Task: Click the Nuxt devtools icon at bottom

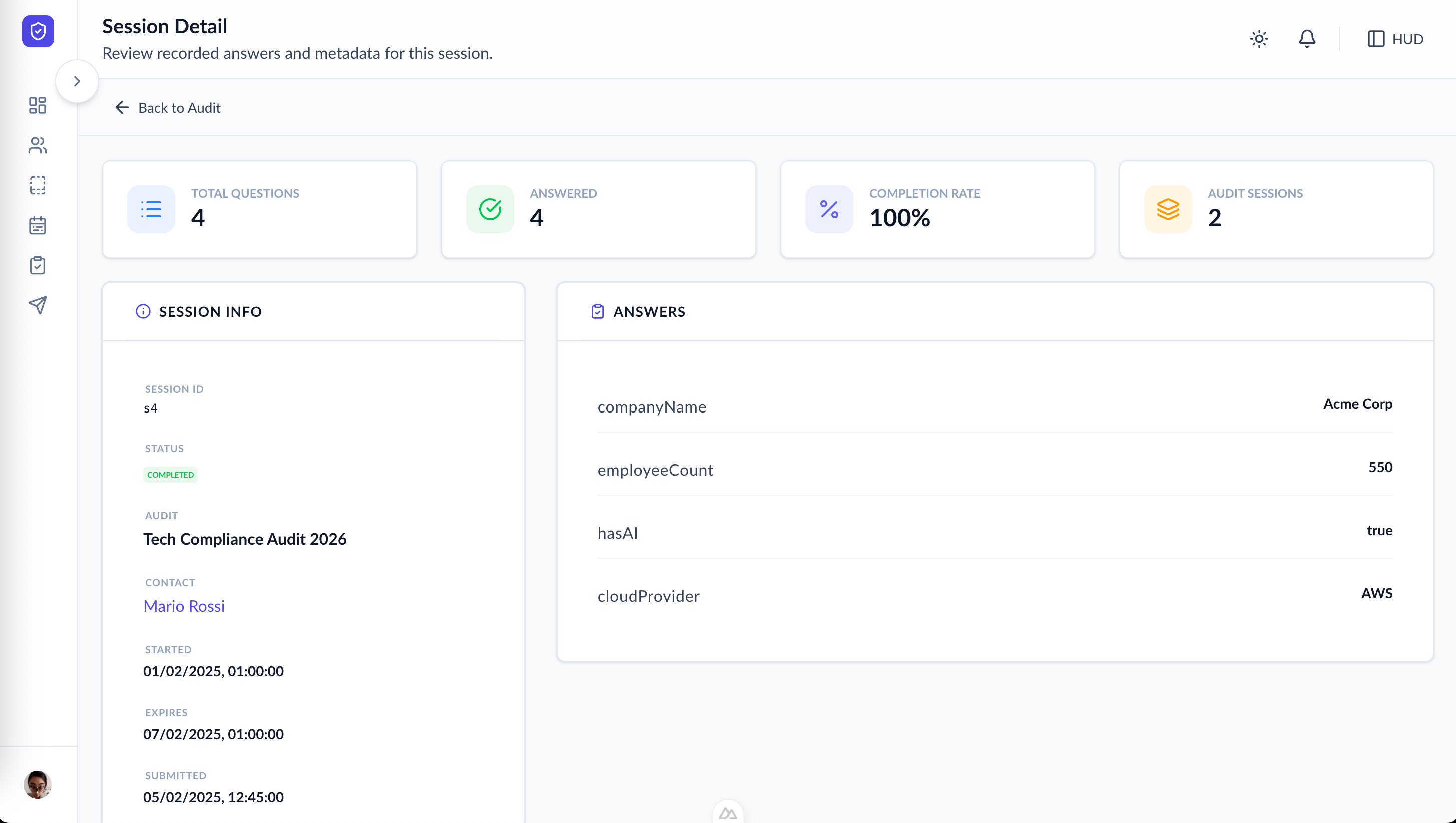Action: point(727,813)
